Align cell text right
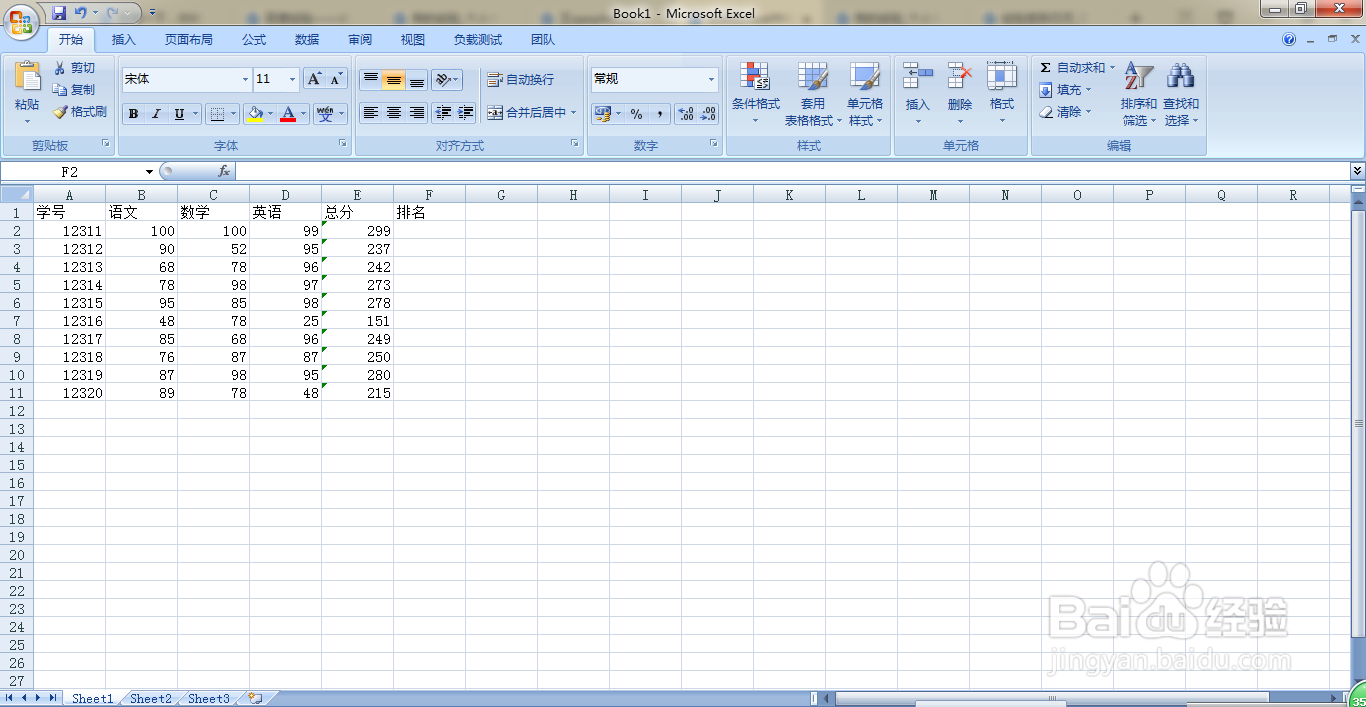This screenshot has height=707, width=1366. [417, 113]
